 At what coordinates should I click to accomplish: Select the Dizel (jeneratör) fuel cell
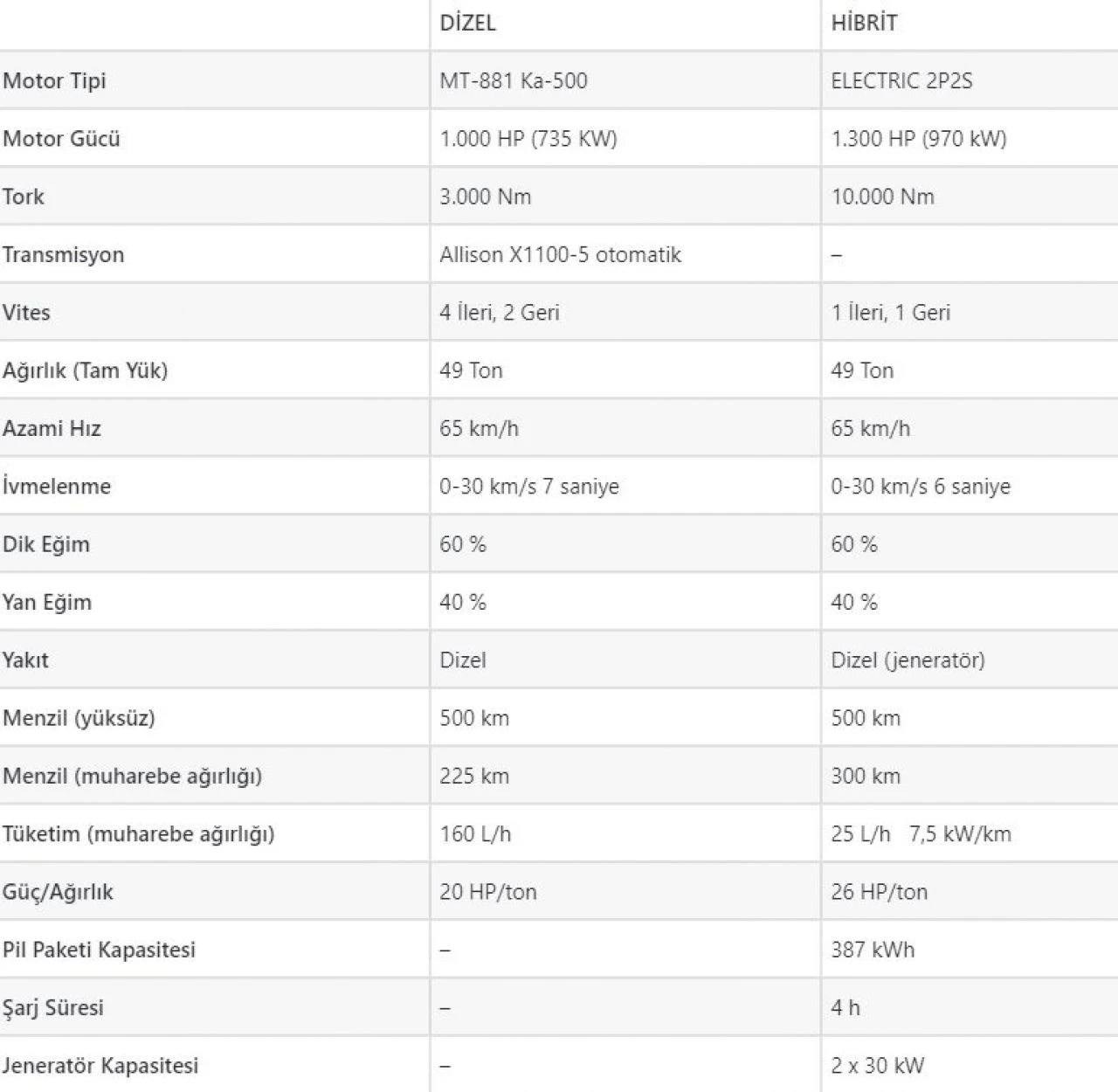[908, 660]
